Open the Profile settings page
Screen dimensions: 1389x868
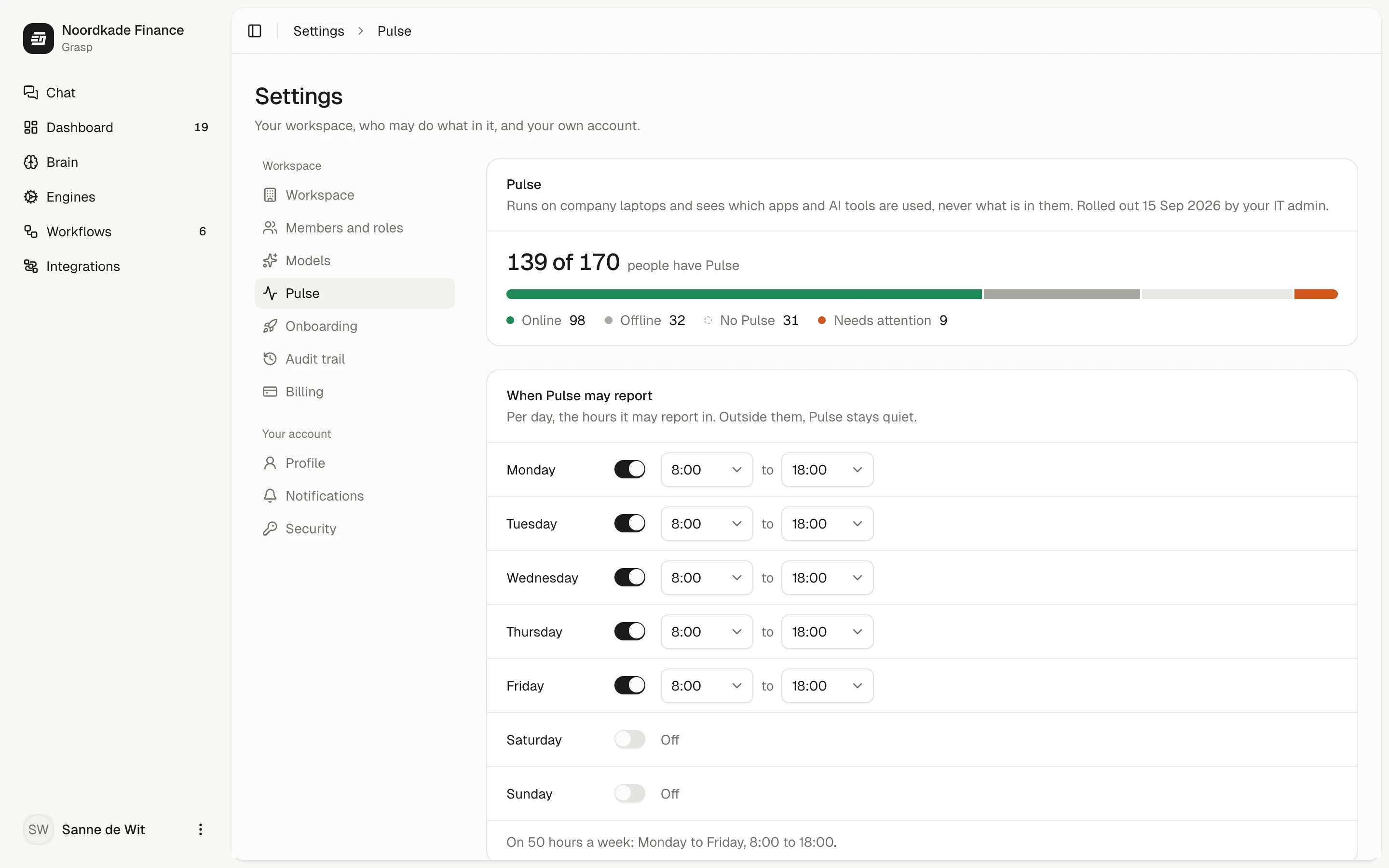(x=354, y=463)
